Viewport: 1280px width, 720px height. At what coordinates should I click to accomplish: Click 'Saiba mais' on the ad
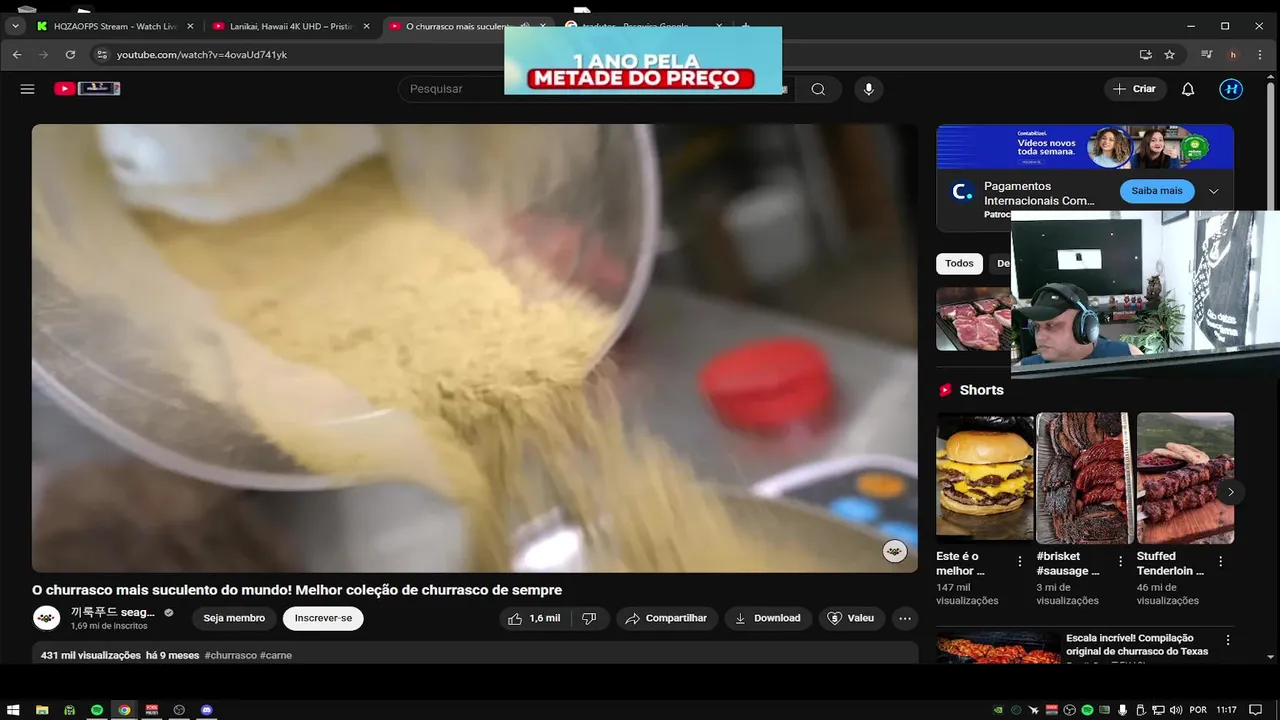1157,190
